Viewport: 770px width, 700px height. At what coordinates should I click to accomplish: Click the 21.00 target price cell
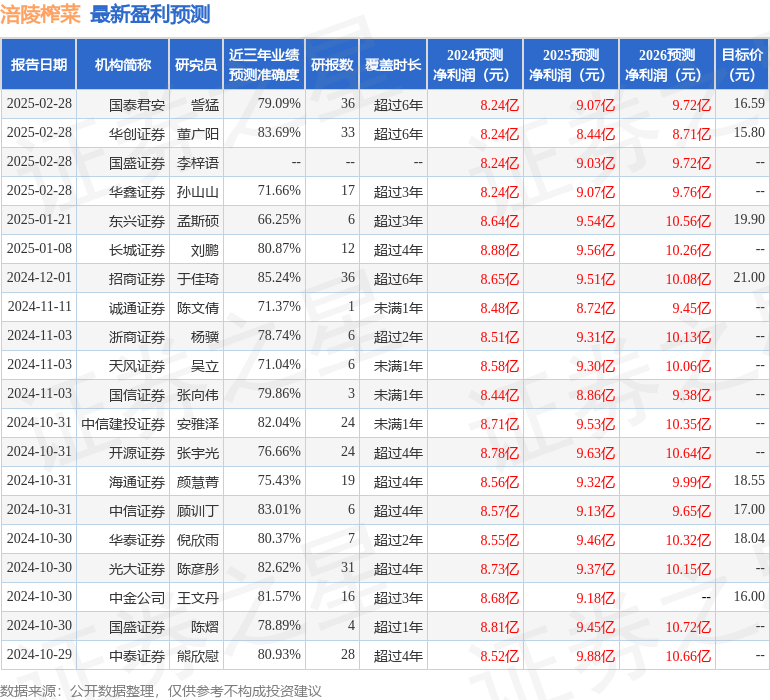[748, 278]
